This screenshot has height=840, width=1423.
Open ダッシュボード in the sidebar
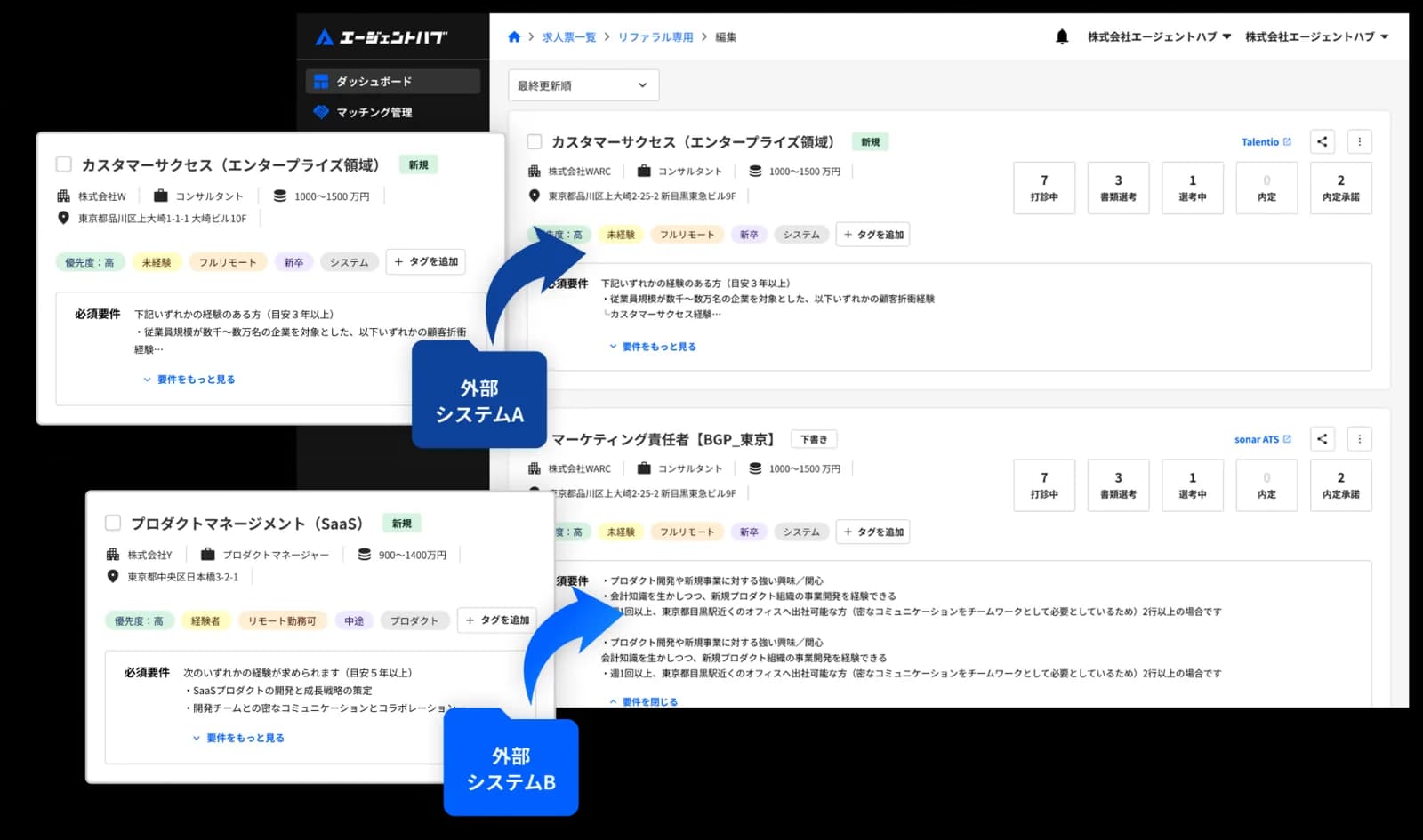(x=393, y=81)
